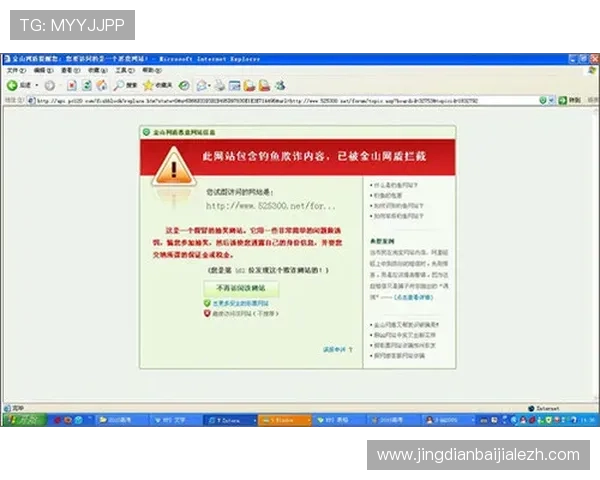
Task: Click the Messenger people icon in toolbar
Action: [280, 85]
